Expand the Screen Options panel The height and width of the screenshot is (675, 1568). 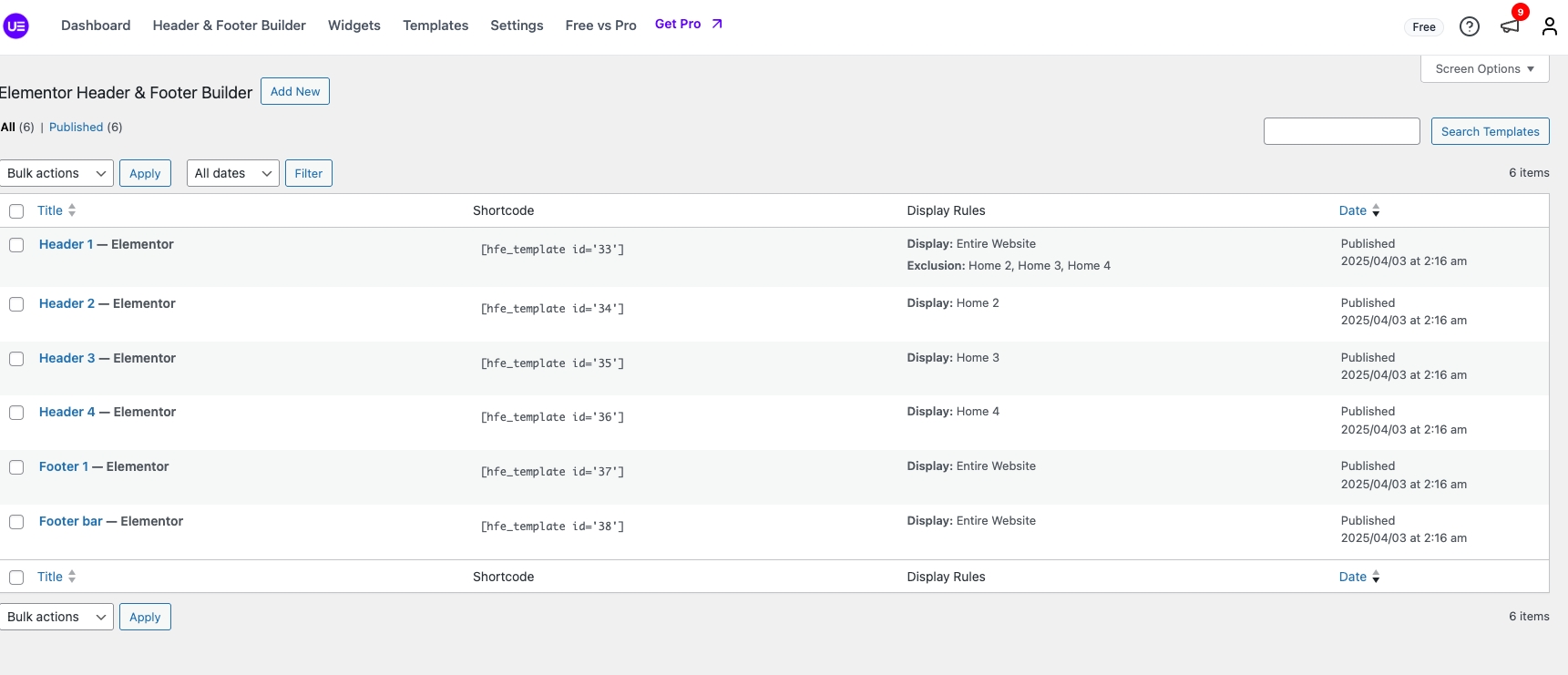1484,69
